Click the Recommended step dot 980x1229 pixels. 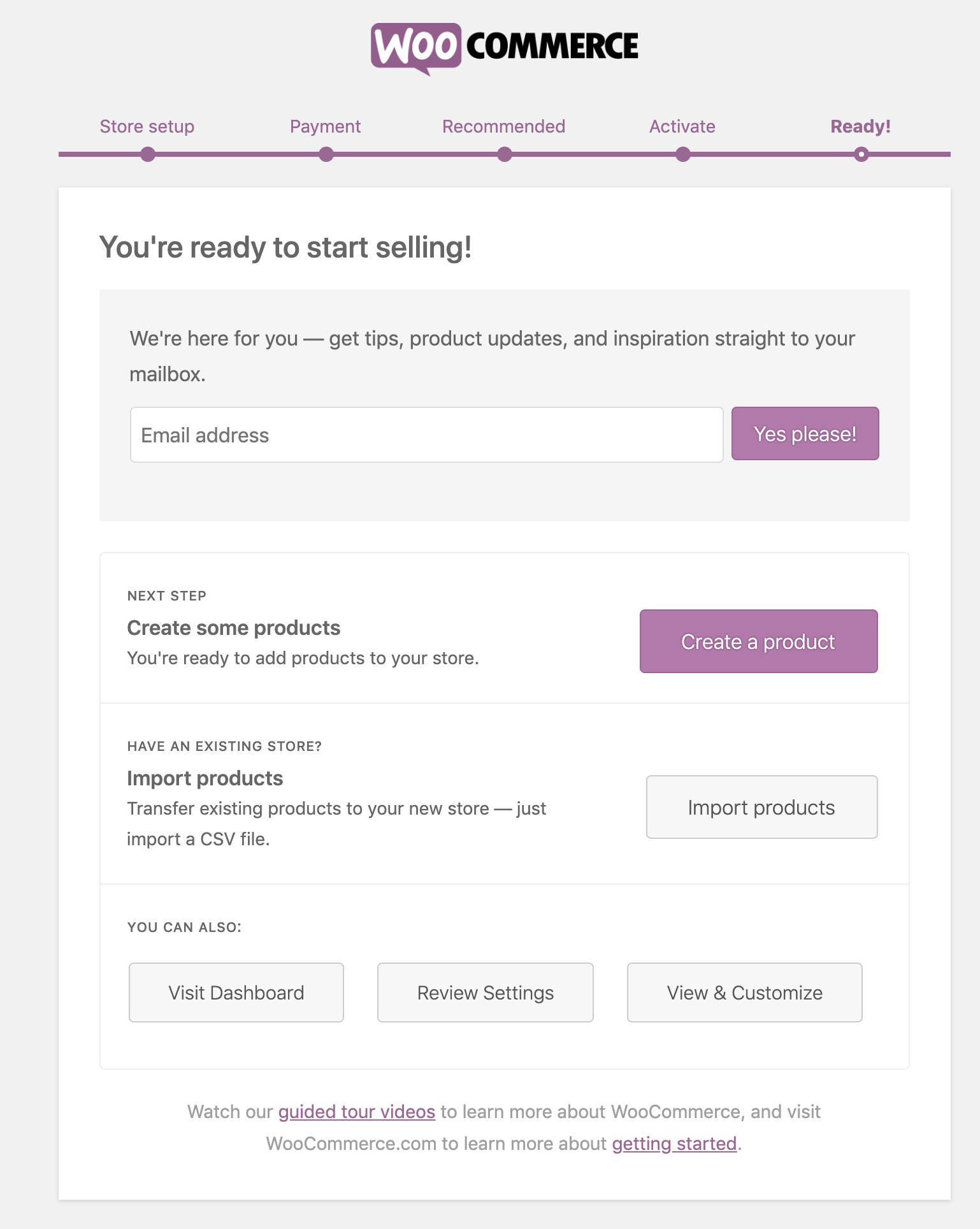pos(505,154)
